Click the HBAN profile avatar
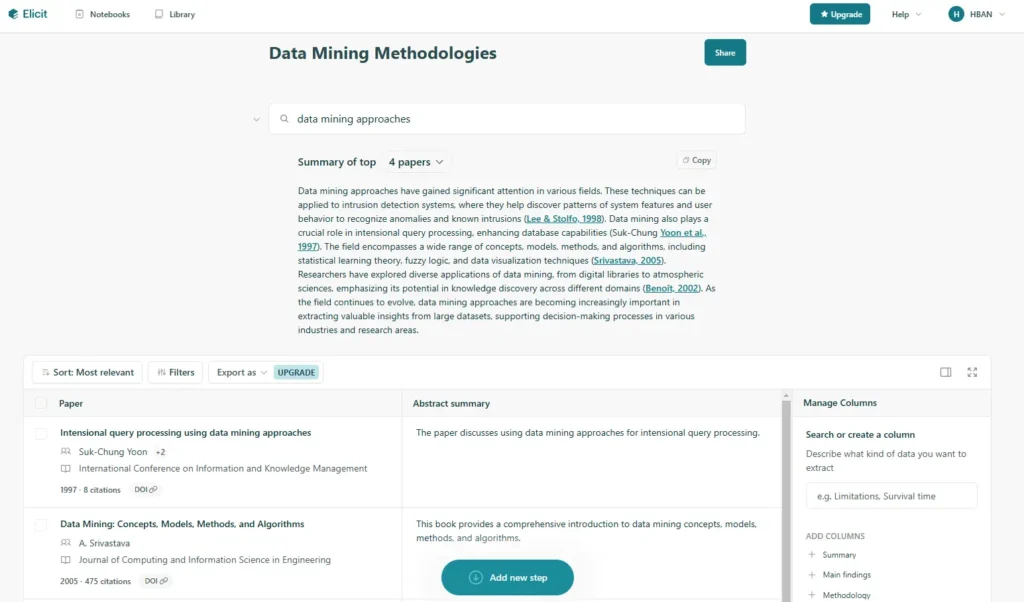The width and height of the screenshot is (1024, 602). (x=956, y=14)
